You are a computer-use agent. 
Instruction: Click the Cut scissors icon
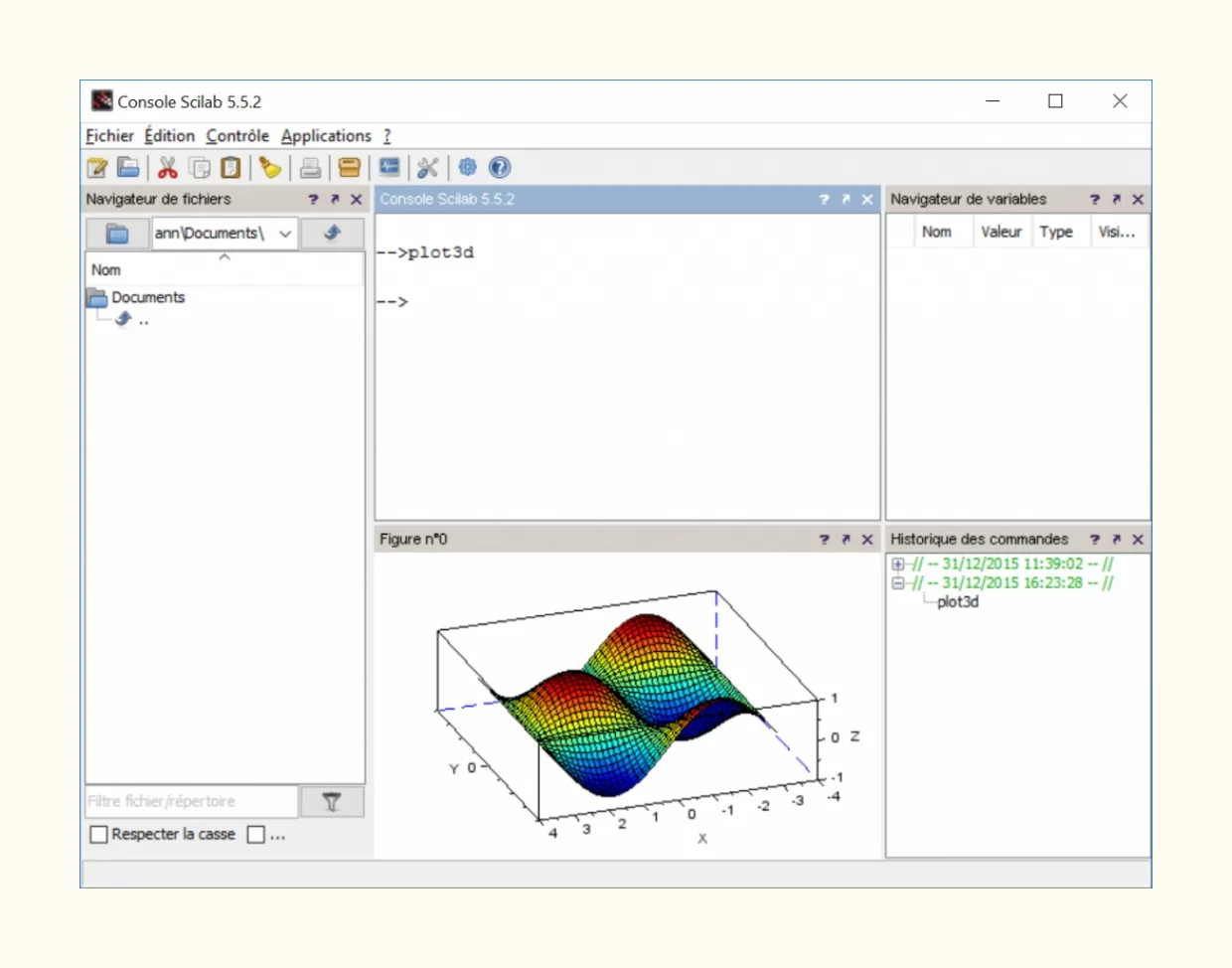pos(168,168)
